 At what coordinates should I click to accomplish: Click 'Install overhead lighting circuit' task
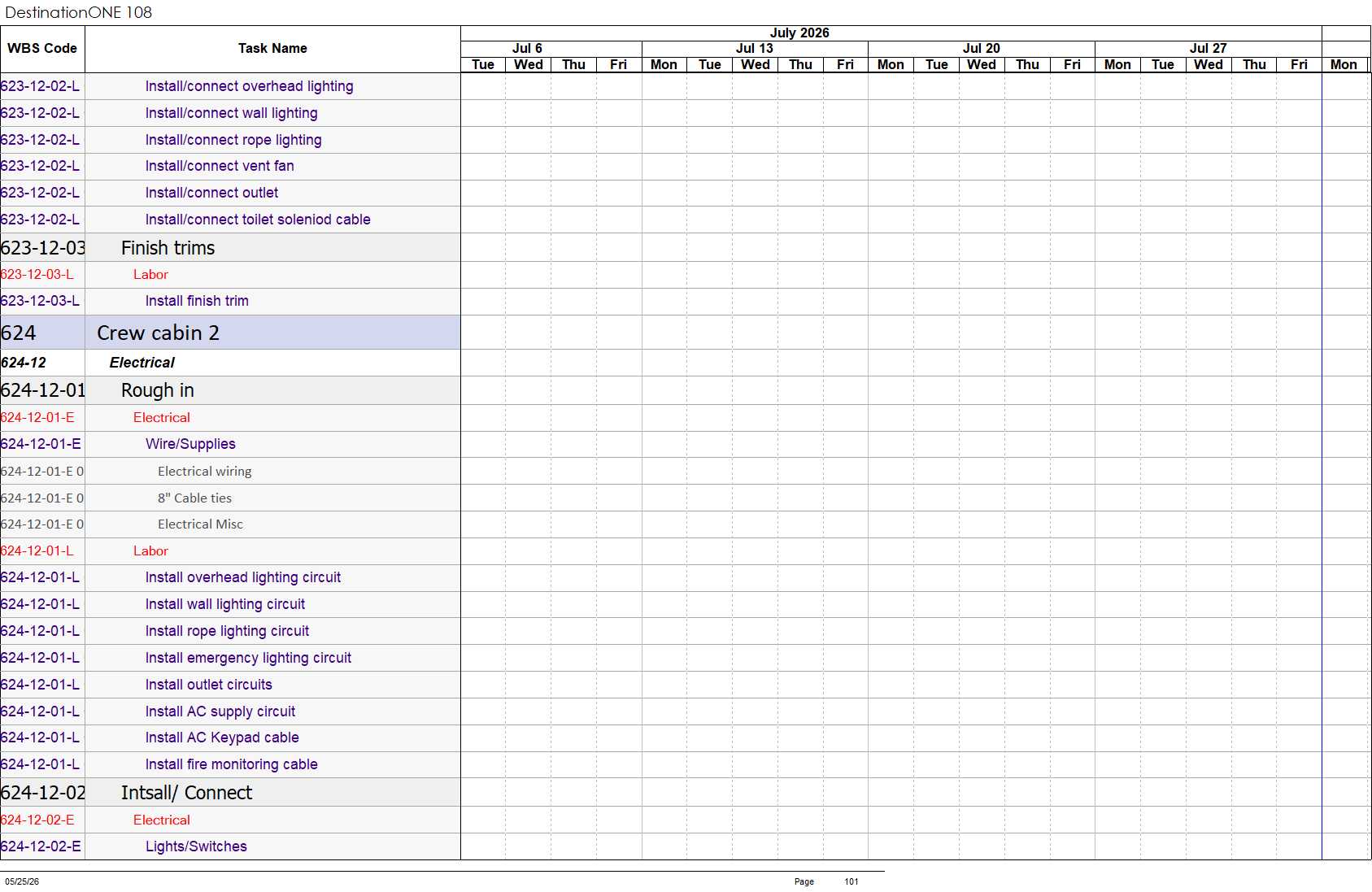coord(242,577)
